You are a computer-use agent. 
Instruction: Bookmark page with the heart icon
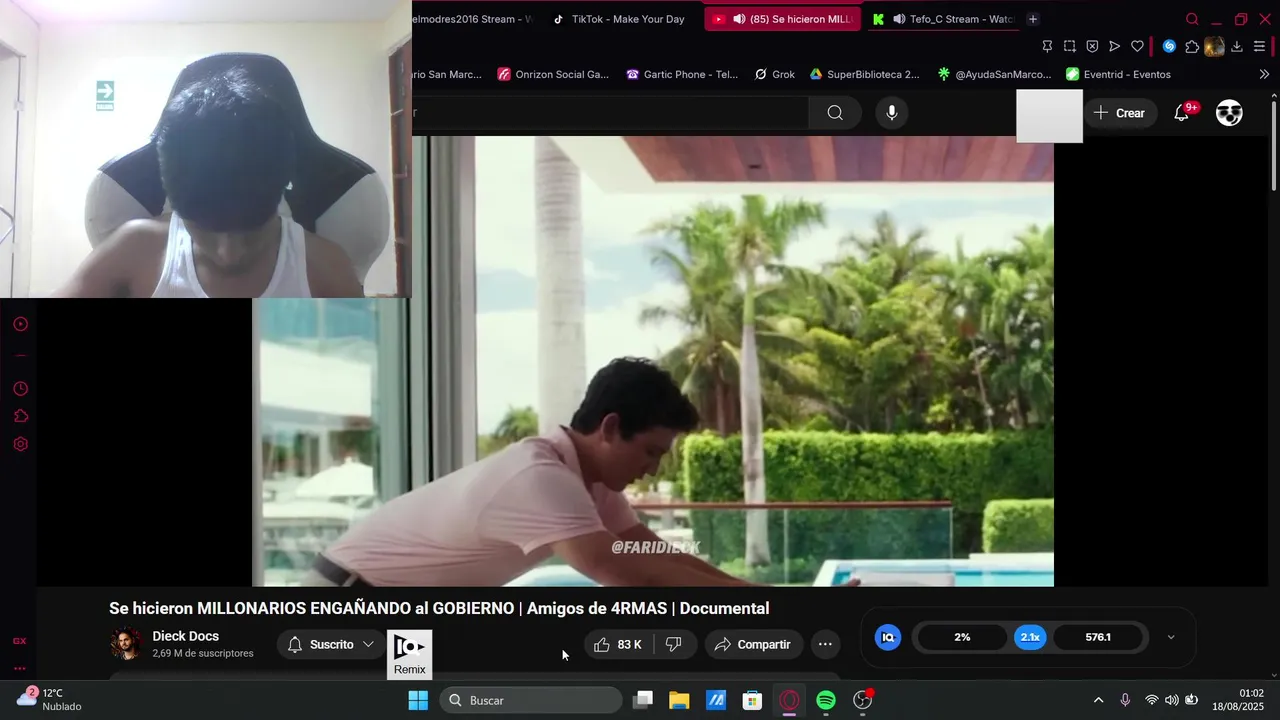(1137, 46)
